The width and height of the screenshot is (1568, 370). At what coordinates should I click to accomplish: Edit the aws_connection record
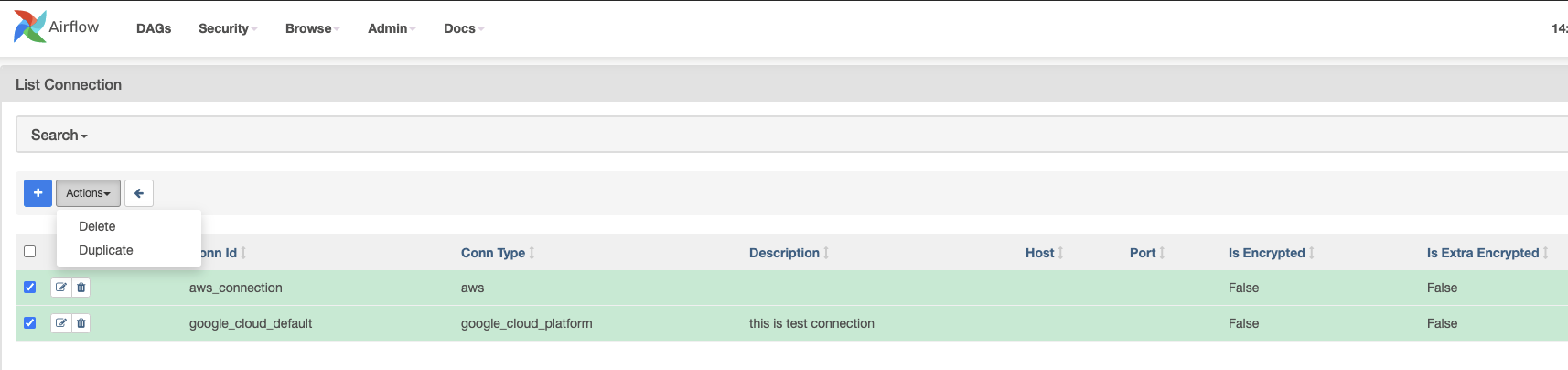(x=61, y=288)
